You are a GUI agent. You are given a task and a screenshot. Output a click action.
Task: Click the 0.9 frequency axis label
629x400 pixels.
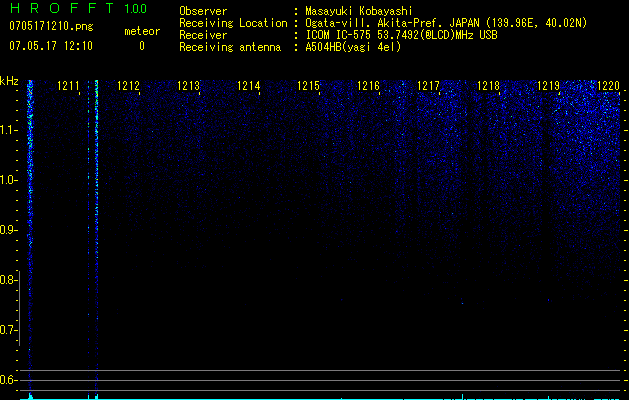click(x=8, y=230)
